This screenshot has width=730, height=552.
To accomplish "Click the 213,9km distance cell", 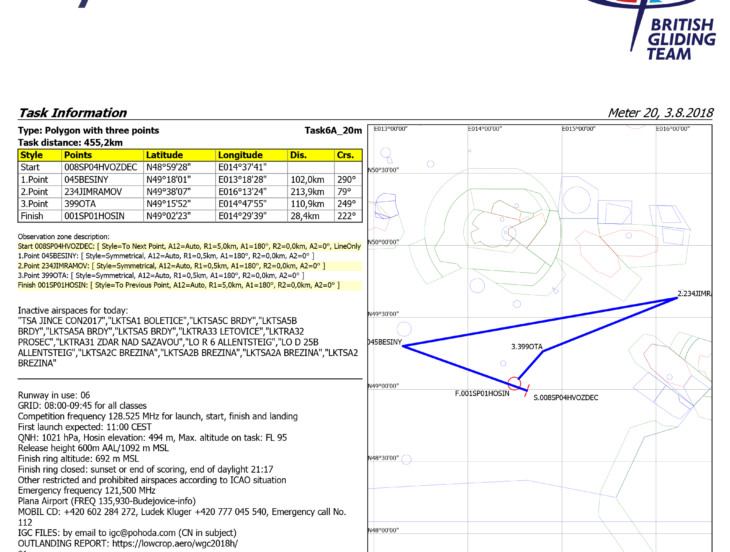I will (307, 191).
